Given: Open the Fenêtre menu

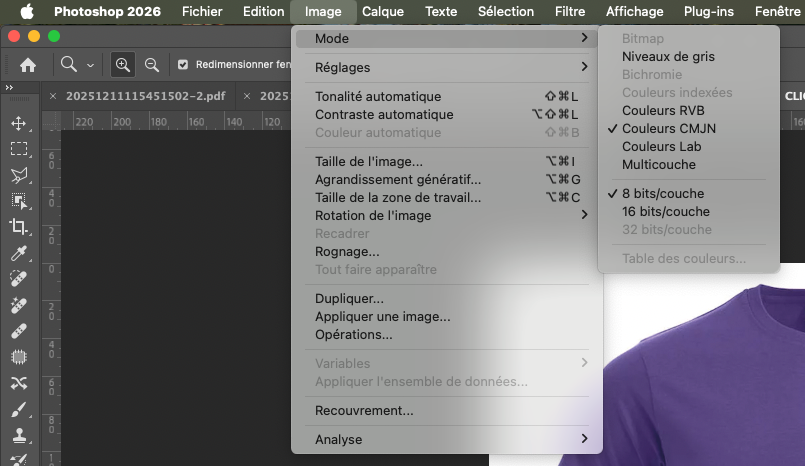Looking at the screenshot, I should [777, 11].
